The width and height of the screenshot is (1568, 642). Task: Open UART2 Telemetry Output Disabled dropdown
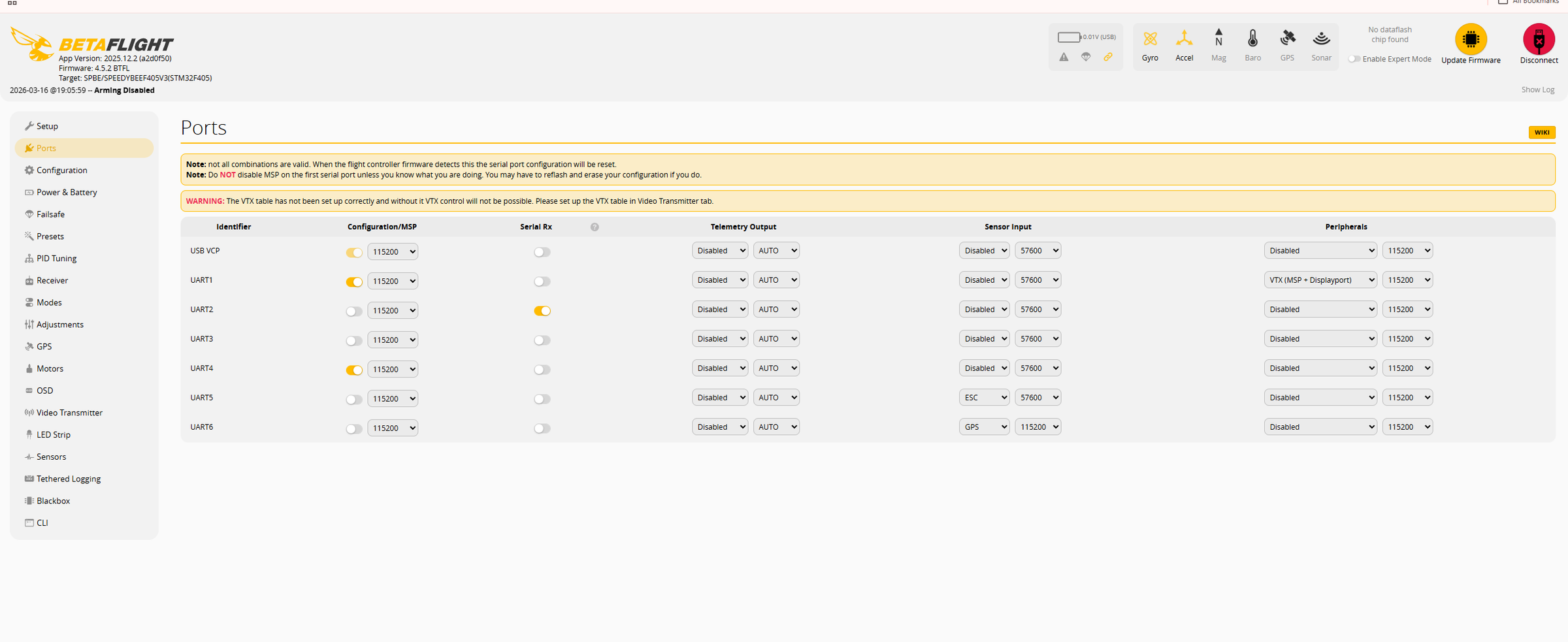720,310
